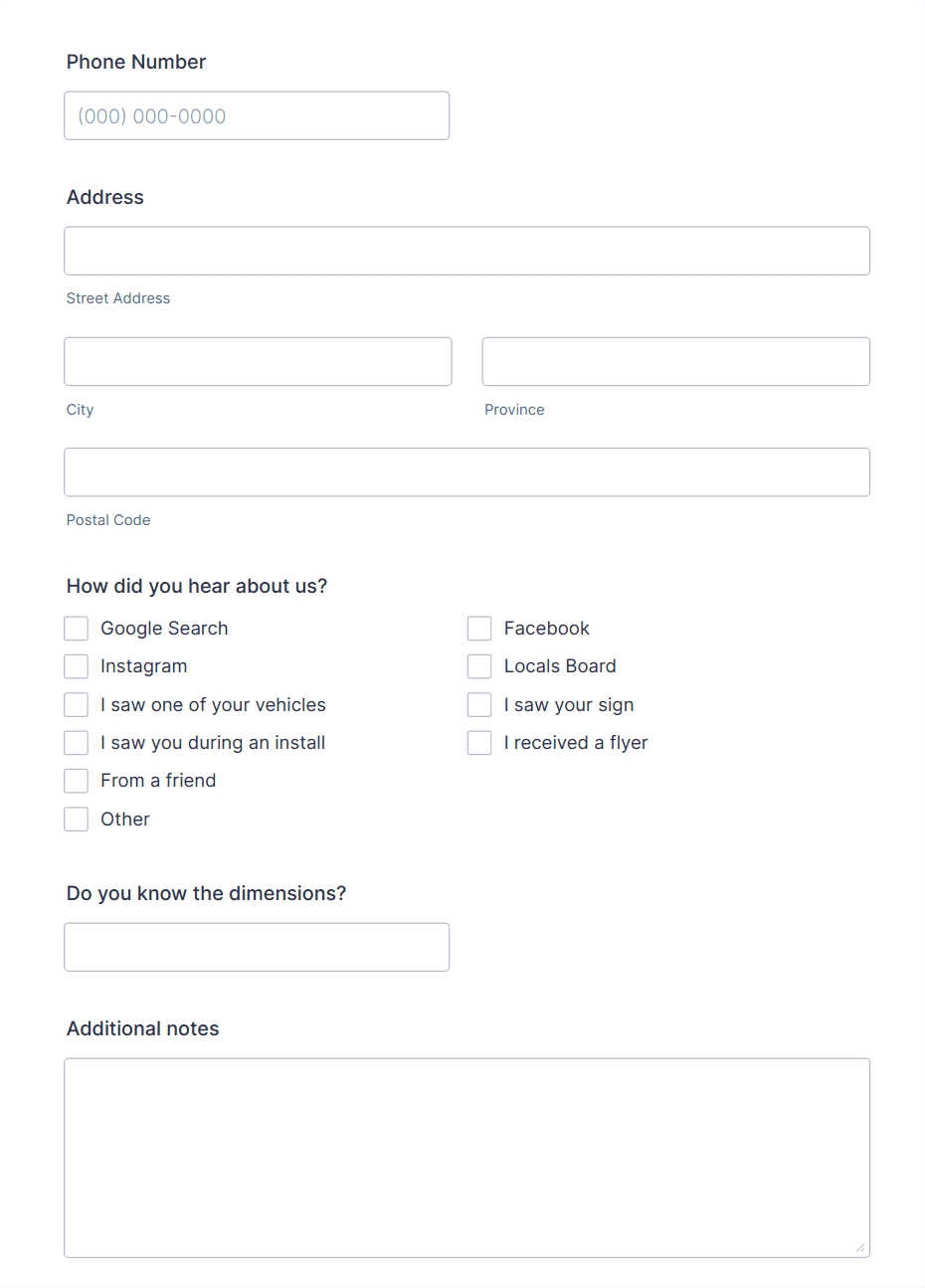The image size is (925, 1288).
Task: Select the Postal Code field
Action: 466,471
